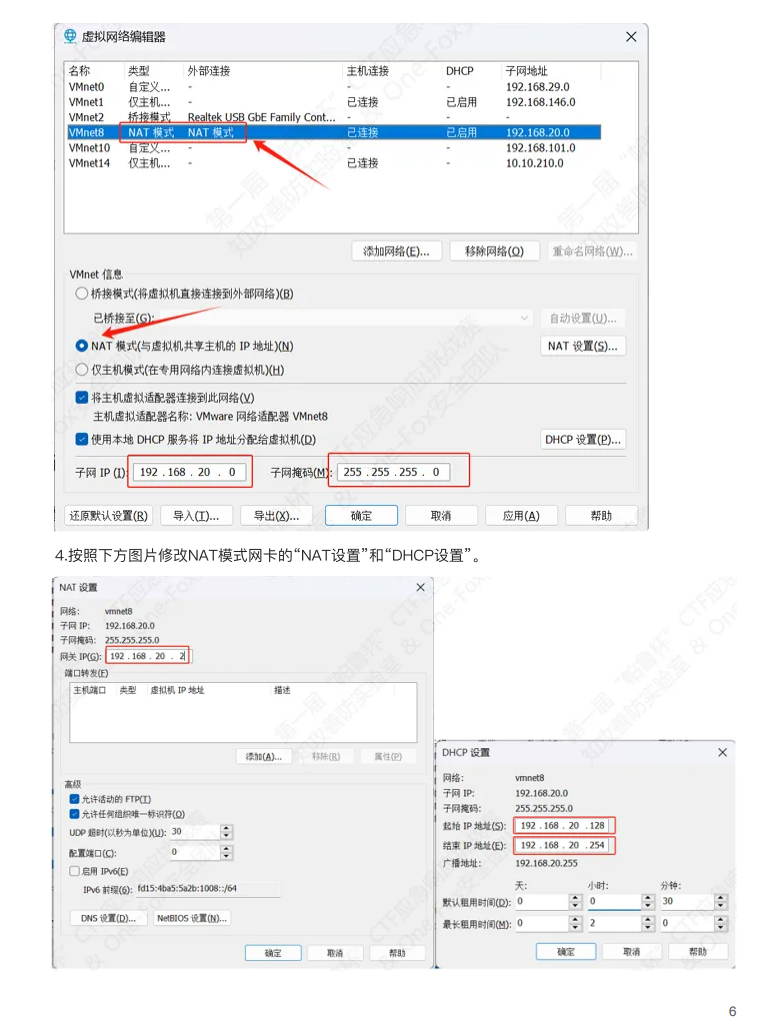Close the NAT 设置 dialog

pos(420,588)
